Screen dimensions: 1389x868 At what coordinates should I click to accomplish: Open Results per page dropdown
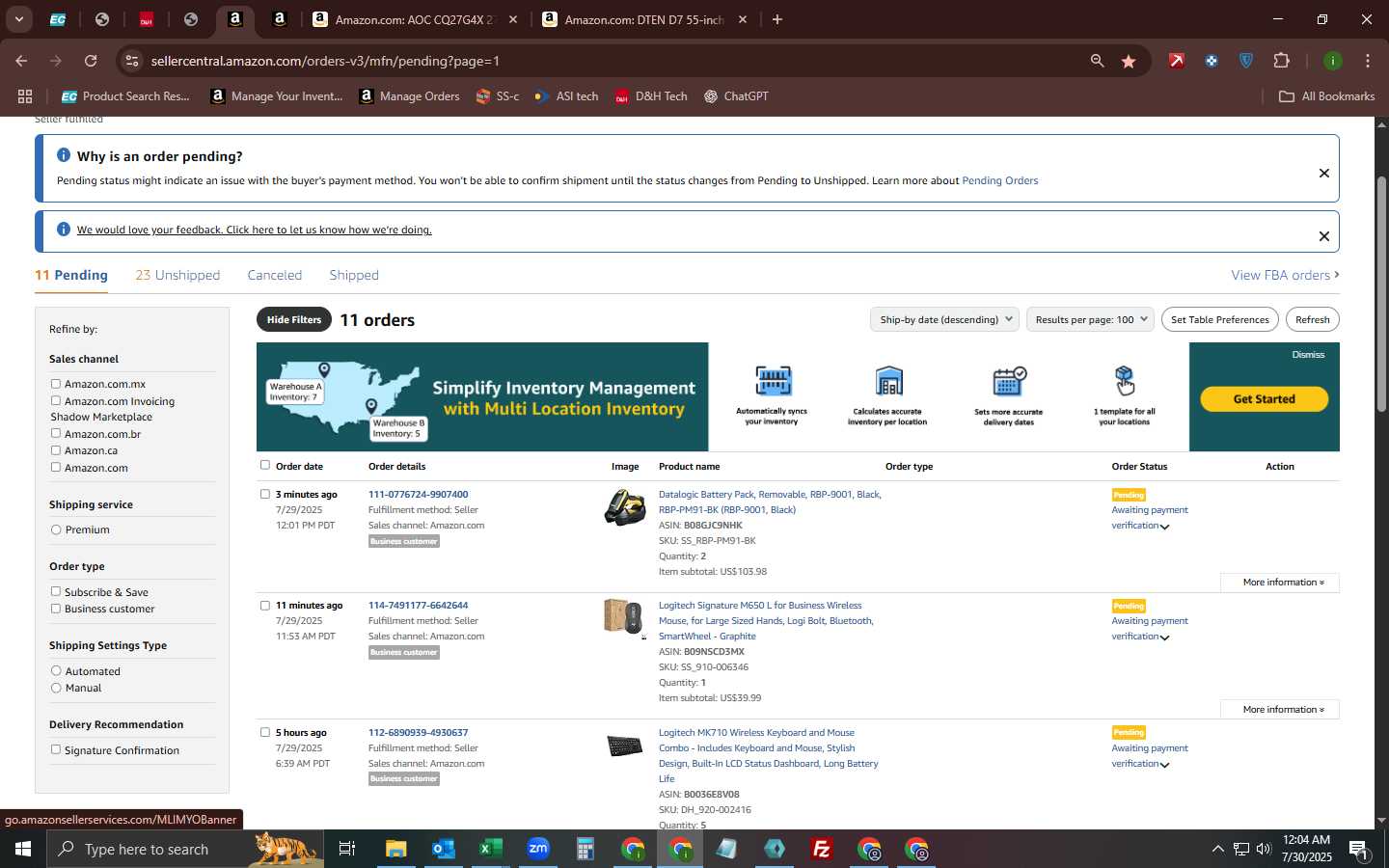[1090, 319]
